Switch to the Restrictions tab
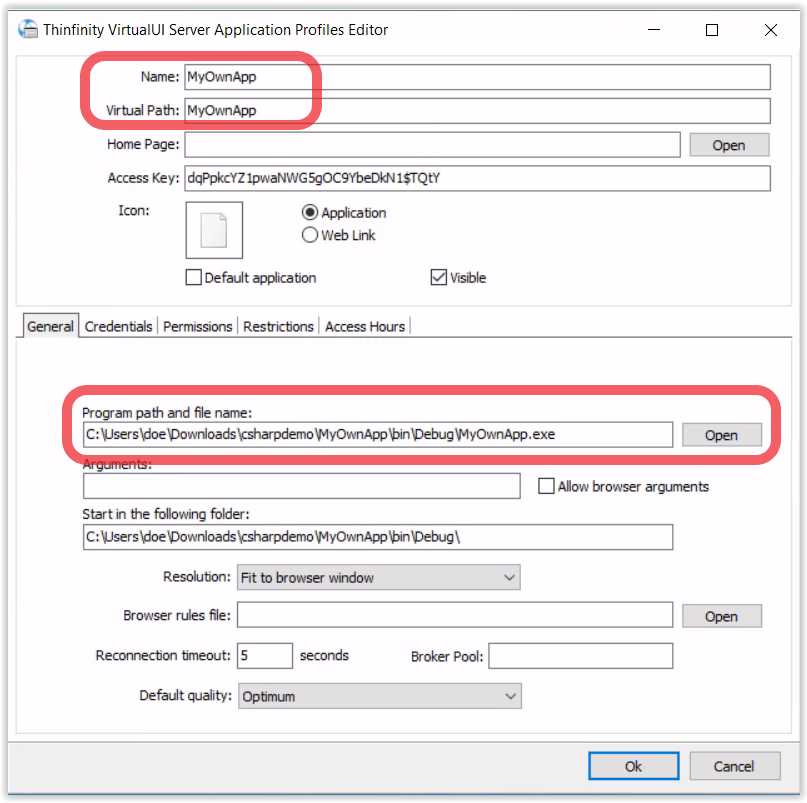807x803 pixels. 278,326
